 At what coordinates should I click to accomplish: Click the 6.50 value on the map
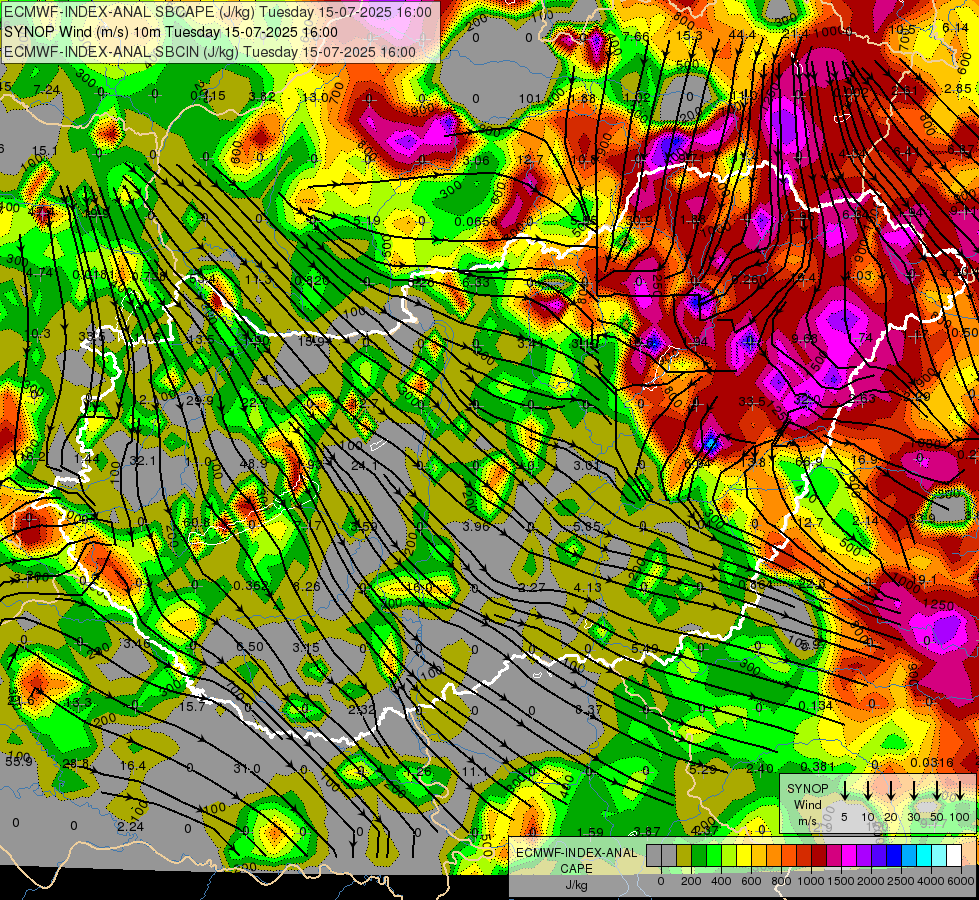click(x=250, y=647)
